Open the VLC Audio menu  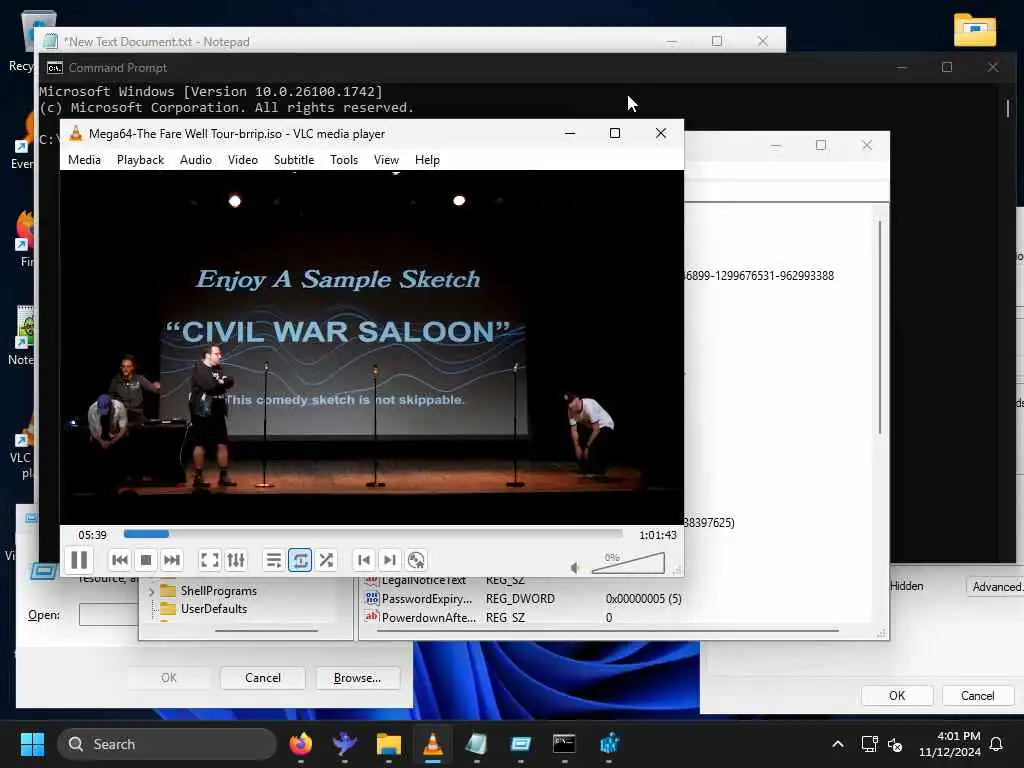[196, 160]
